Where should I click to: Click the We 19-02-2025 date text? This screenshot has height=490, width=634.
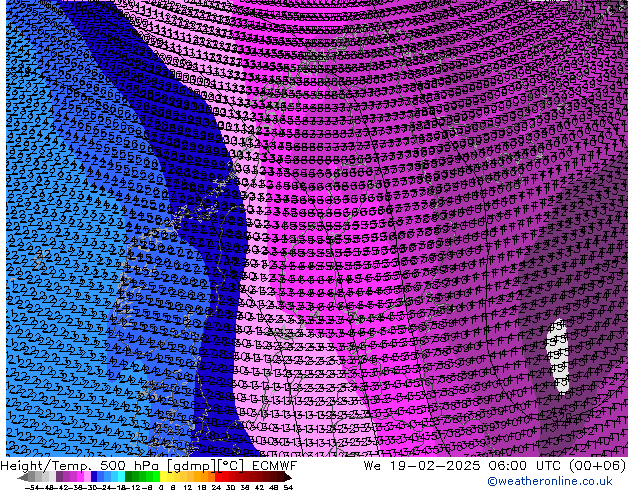point(422,466)
